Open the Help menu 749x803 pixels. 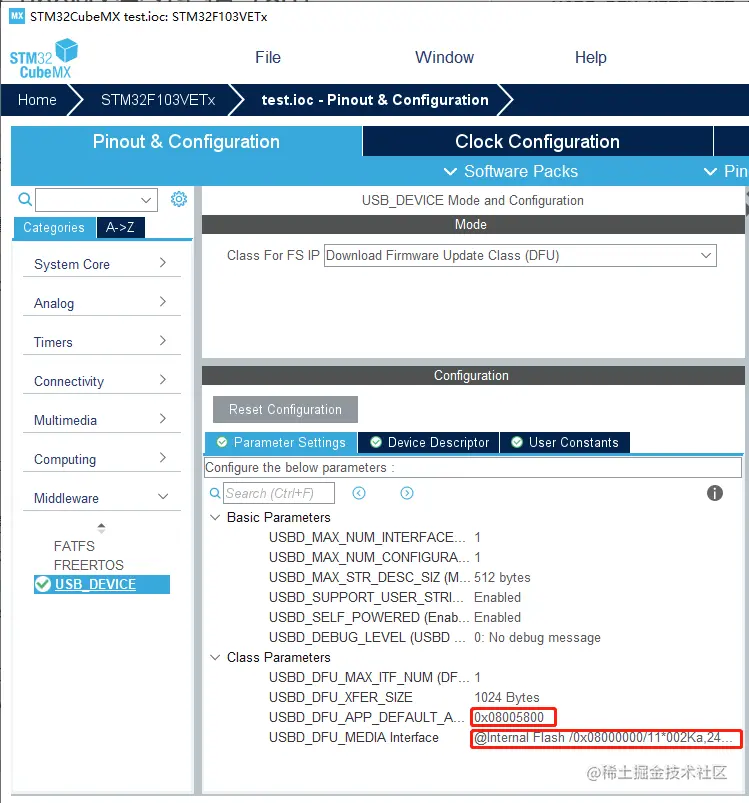point(590,57)
